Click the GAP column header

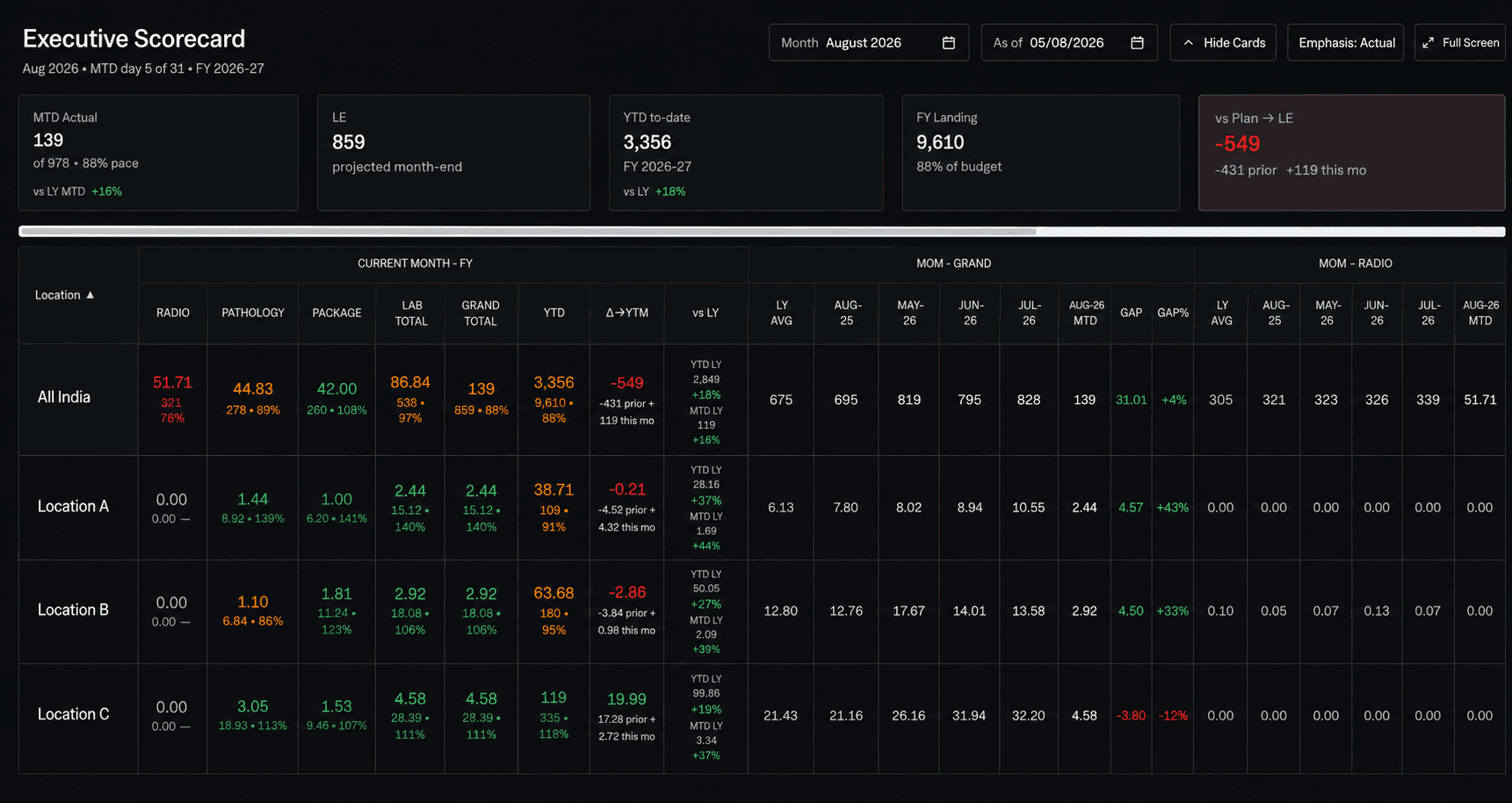(1131, 313)
